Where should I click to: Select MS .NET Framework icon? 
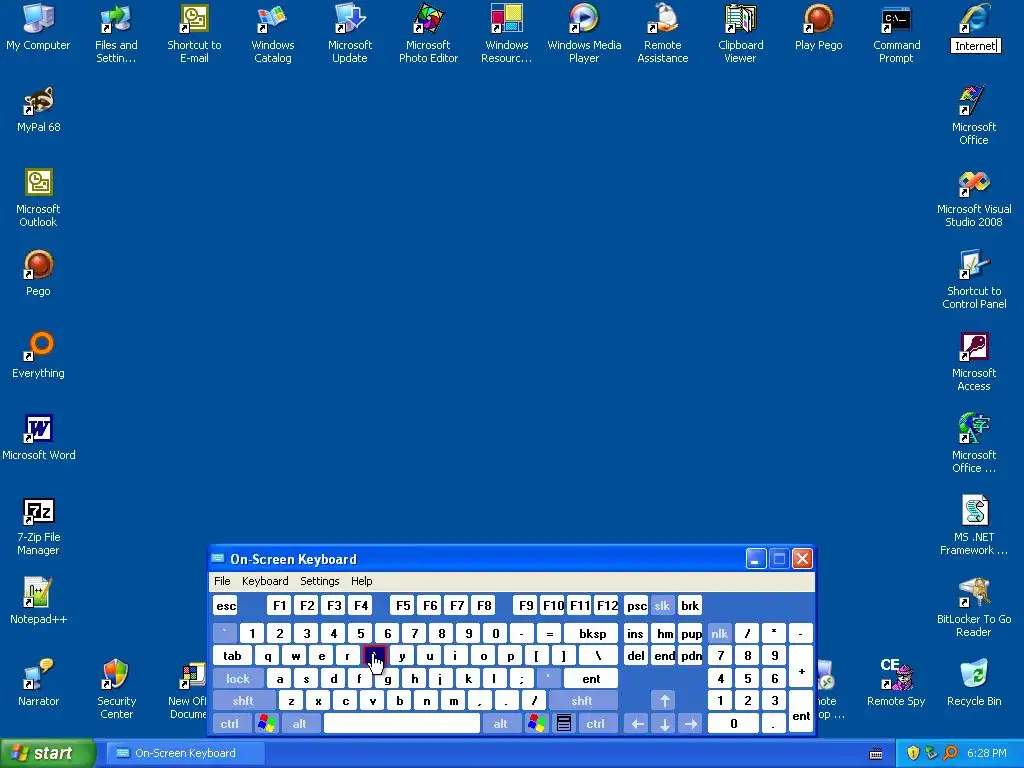click(974, 526)
